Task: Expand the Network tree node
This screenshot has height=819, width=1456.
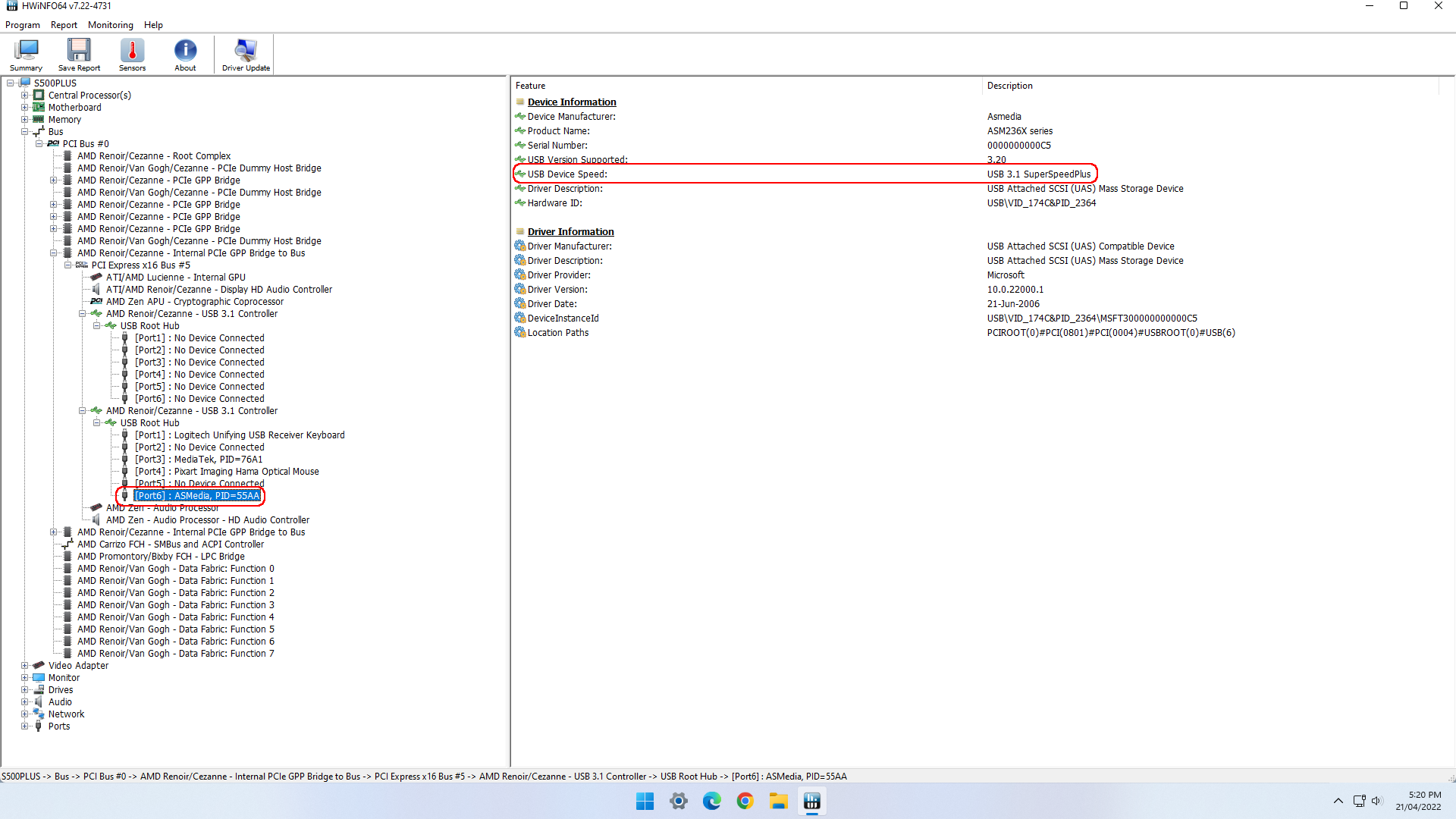Action: pyautogui.click(x=25, y=714)
